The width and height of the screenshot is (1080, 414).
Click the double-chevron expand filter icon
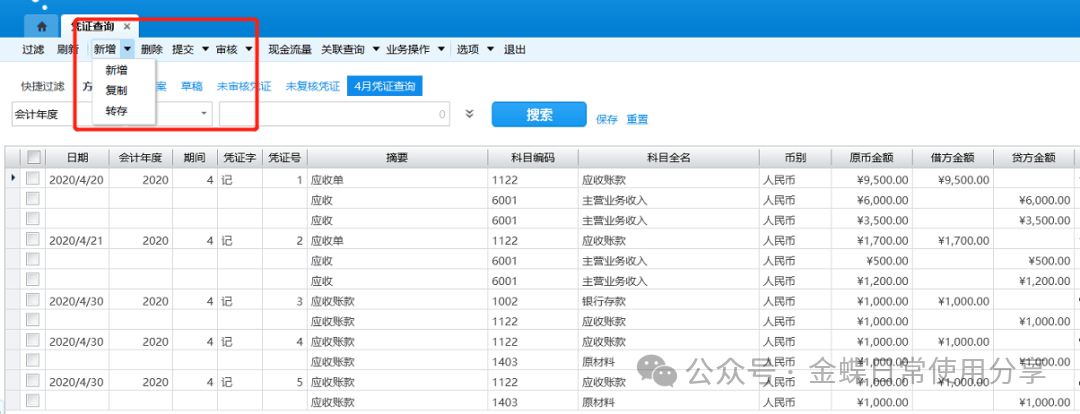click(470, 114)
